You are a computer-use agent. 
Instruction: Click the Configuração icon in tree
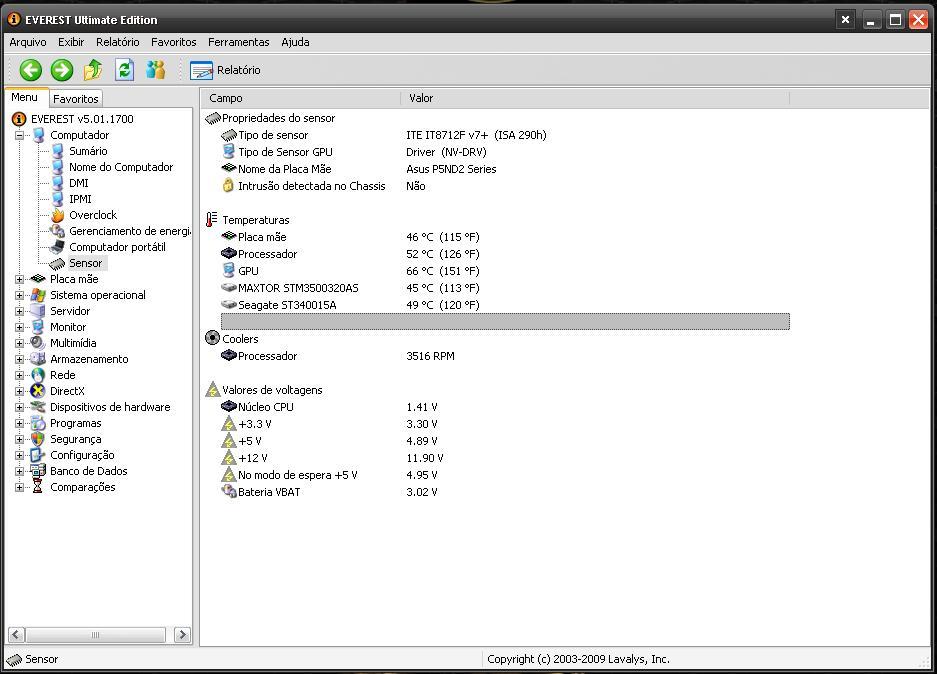(38, 455)
